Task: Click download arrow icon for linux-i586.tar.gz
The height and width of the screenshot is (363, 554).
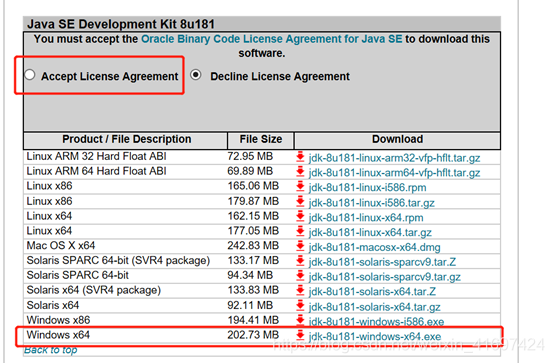Action: [300, 201]
